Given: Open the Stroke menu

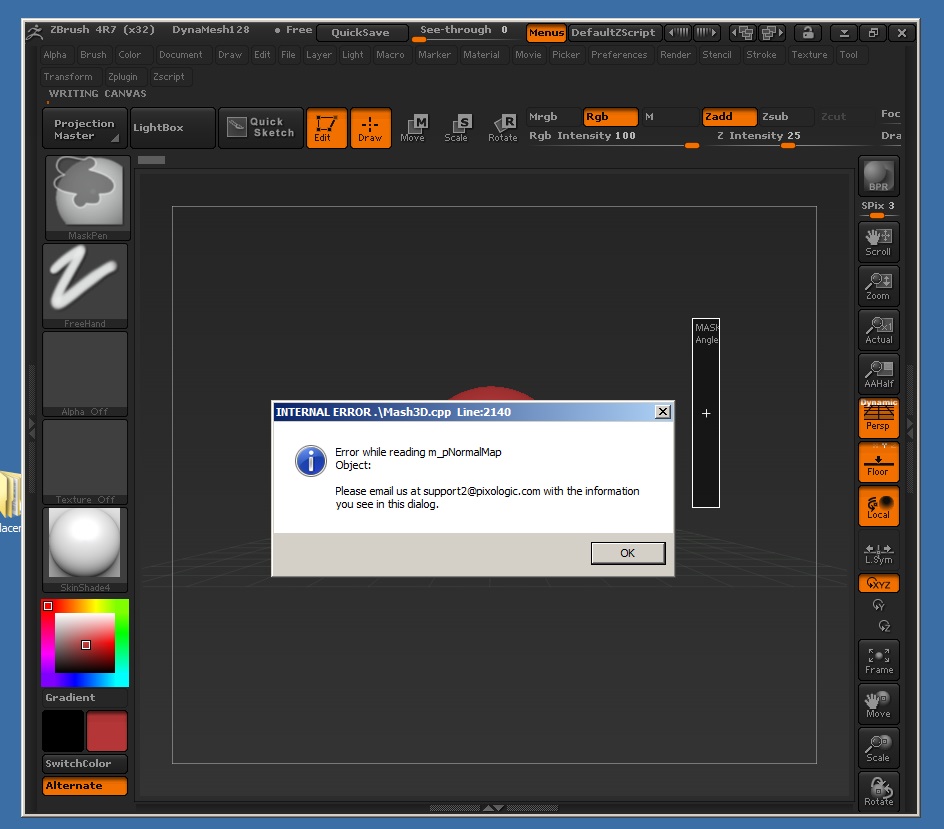Looking at the screenshot, I should click(x=761, y=55).
